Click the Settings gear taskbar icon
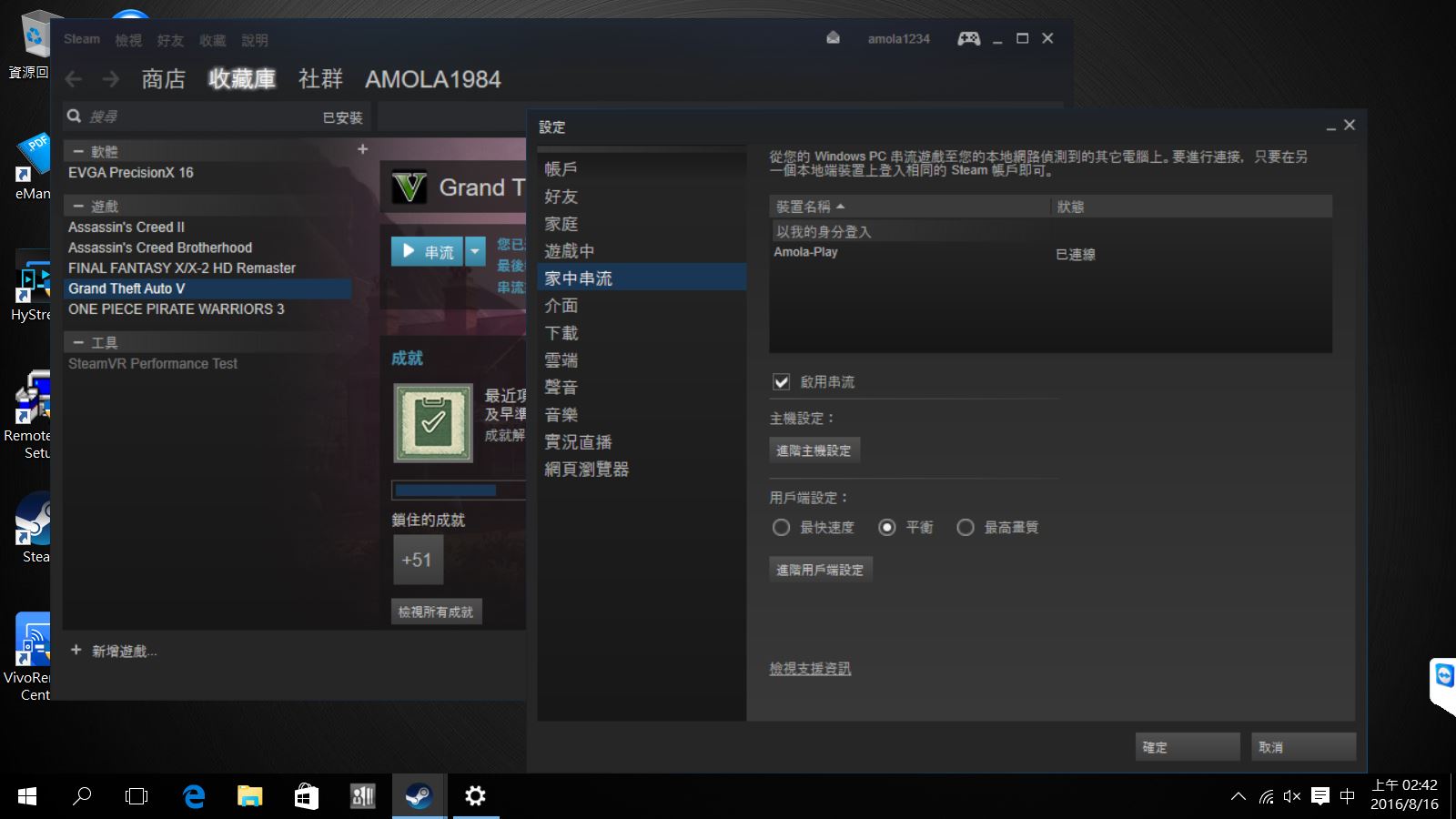The image size is (1456, 819). (475, 796)
